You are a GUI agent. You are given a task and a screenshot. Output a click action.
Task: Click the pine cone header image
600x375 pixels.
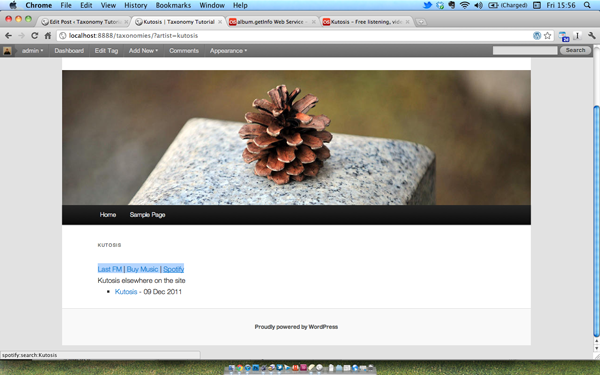[296, 137]
